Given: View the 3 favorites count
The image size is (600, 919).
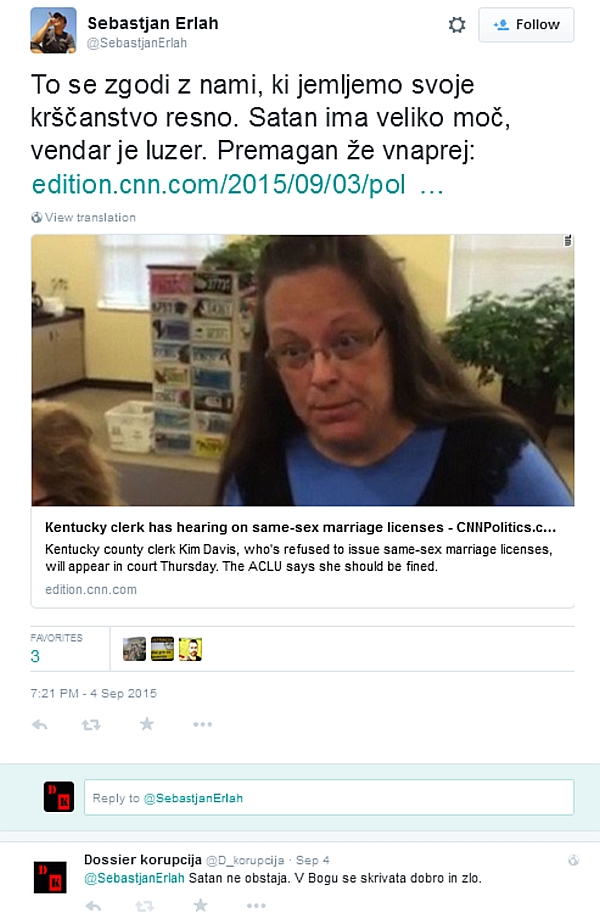Looking at the screenshot, I should pos(35,656).
